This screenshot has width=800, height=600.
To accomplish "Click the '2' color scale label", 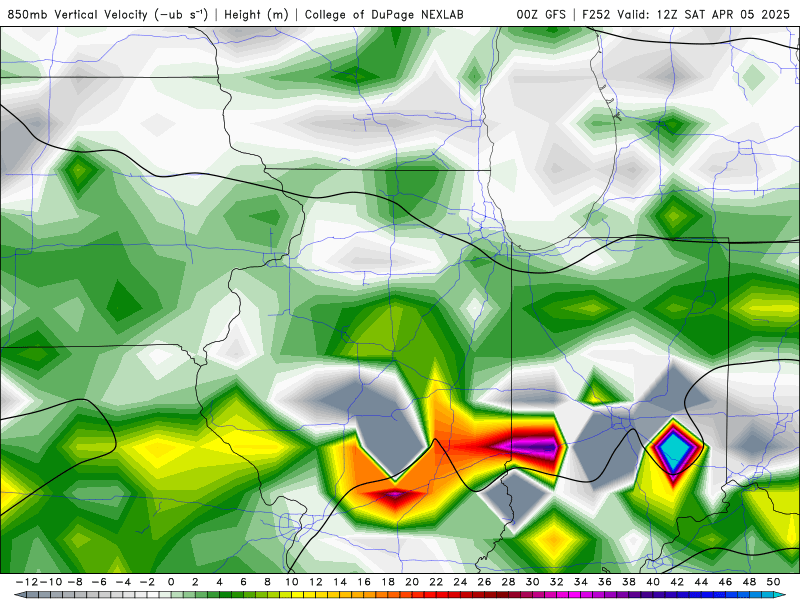I will [x=195, y=582].
